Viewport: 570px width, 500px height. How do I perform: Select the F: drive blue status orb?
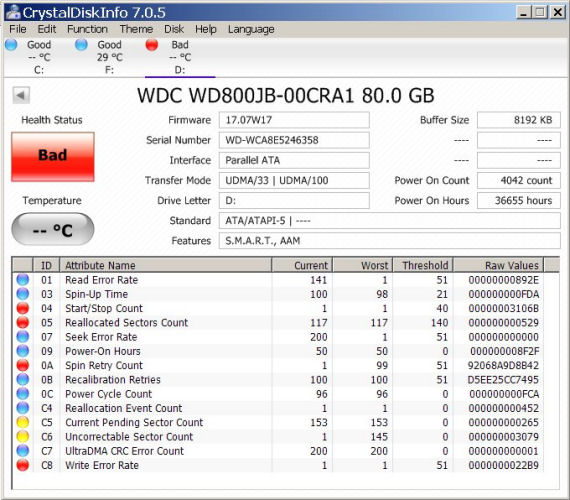click(x=81, y=45)
